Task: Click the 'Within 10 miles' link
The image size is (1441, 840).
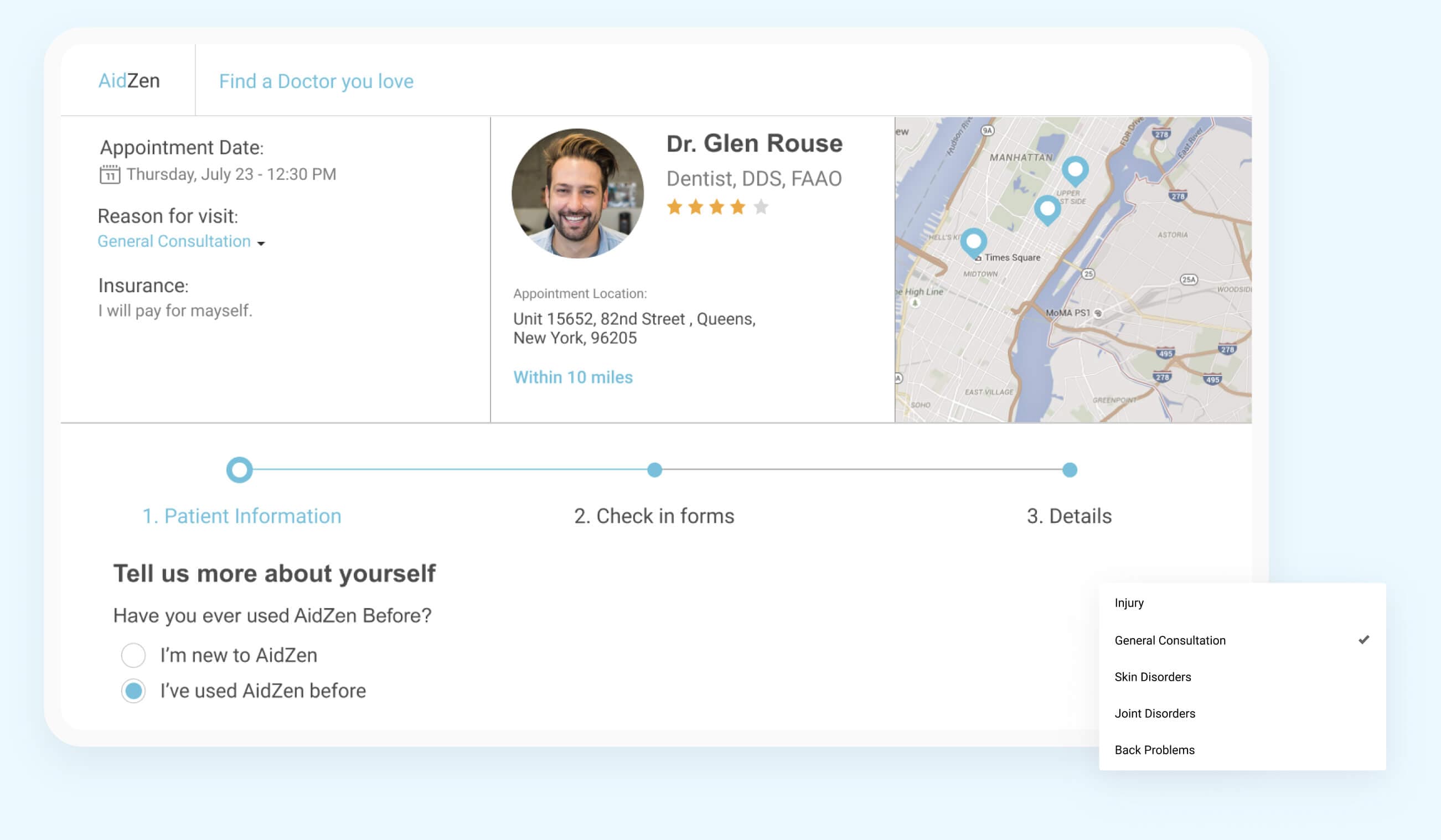Action: (x=573, y=377)
